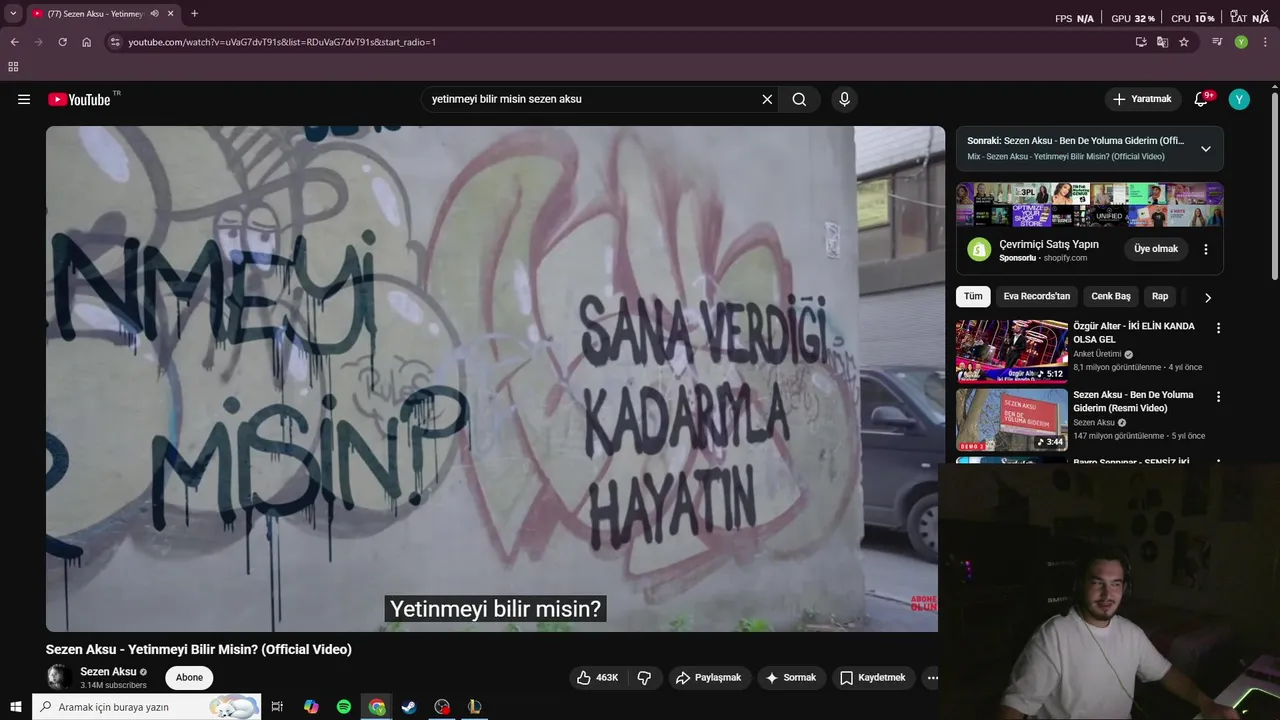This screenshot has width=1280, height=720.
Task: Show the apps grid on the bookmarks bar
Action: click(x=13, y=67)
